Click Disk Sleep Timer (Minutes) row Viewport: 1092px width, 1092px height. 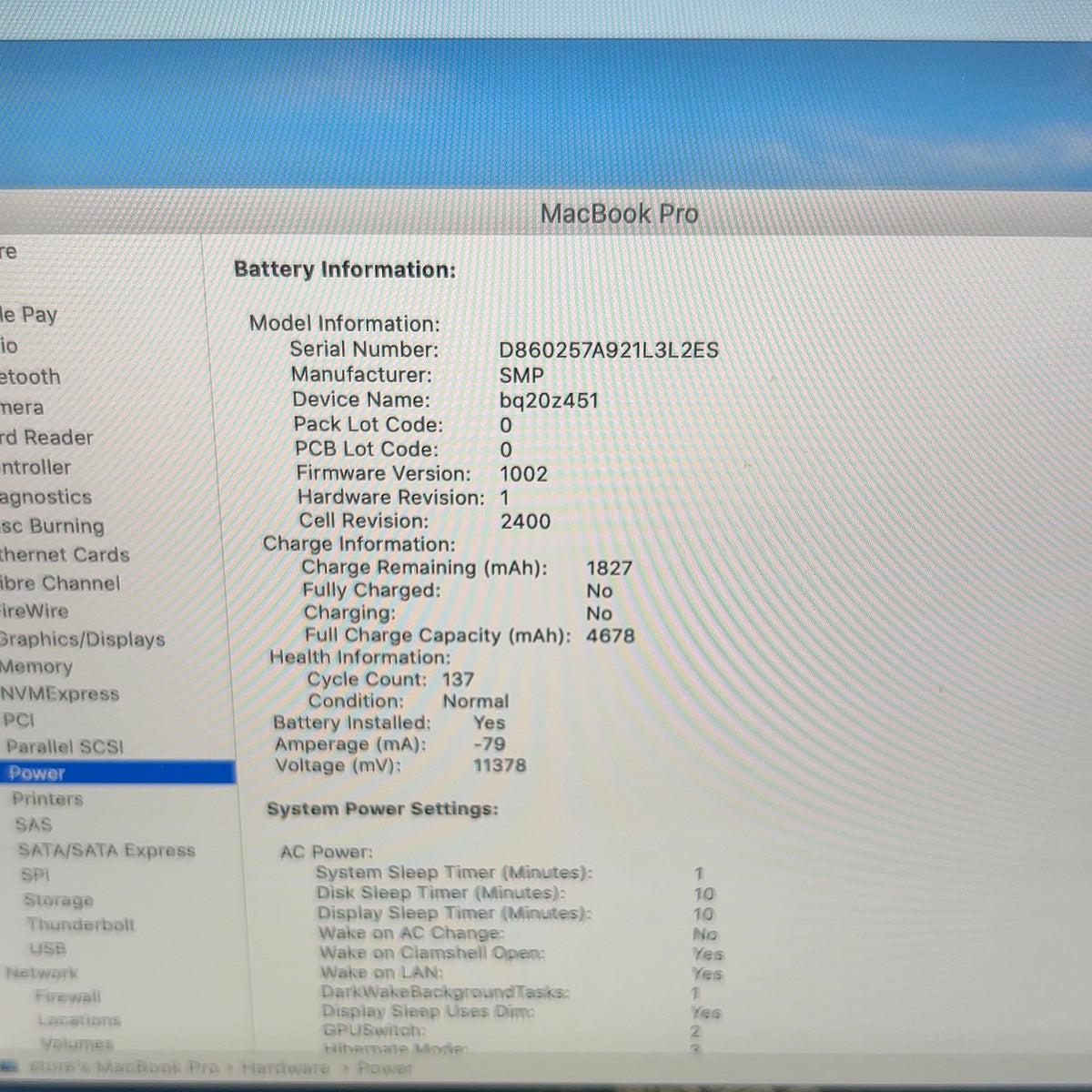pos(514,894)
